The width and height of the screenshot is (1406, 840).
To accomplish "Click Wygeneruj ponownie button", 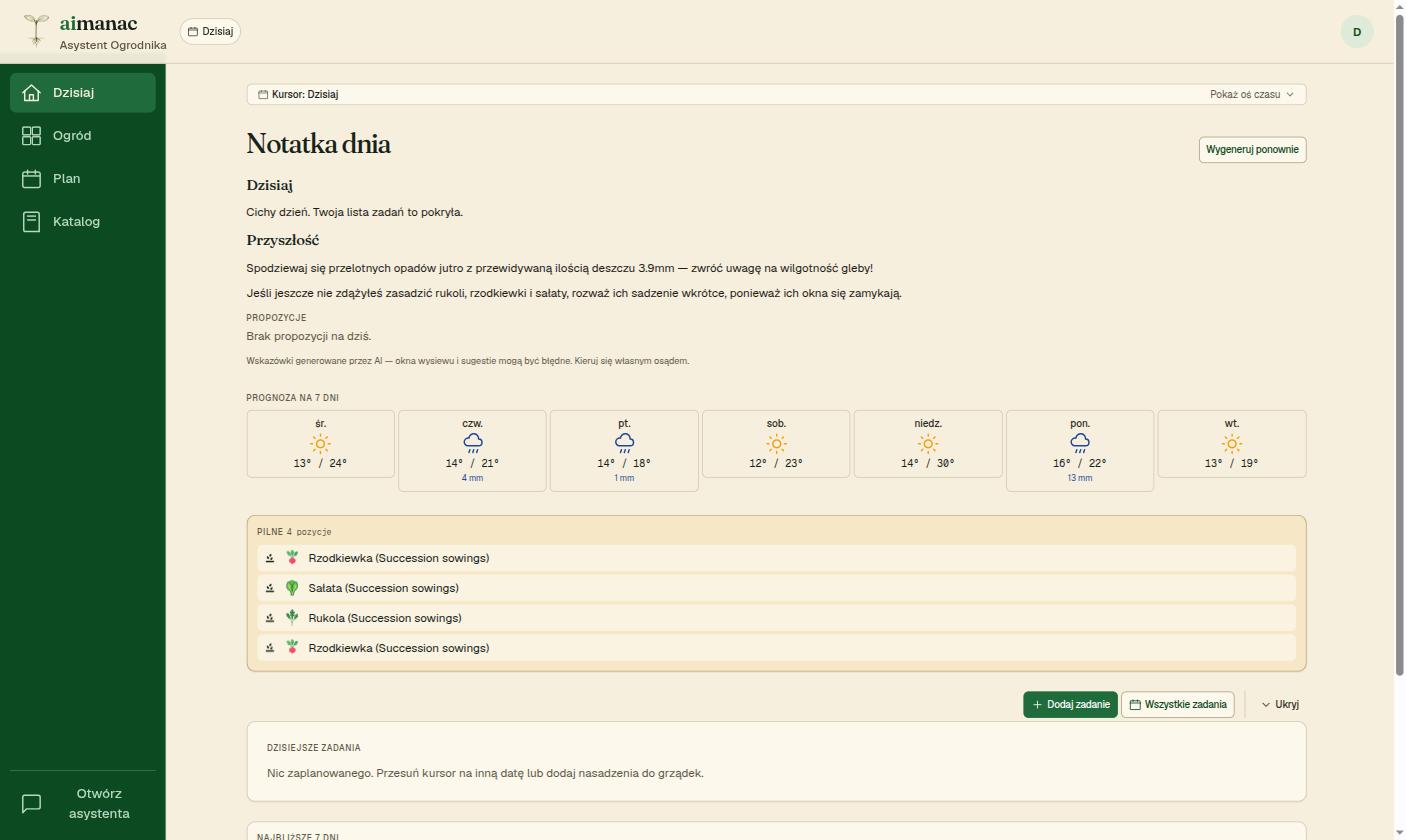I will tap(1252, 149).
